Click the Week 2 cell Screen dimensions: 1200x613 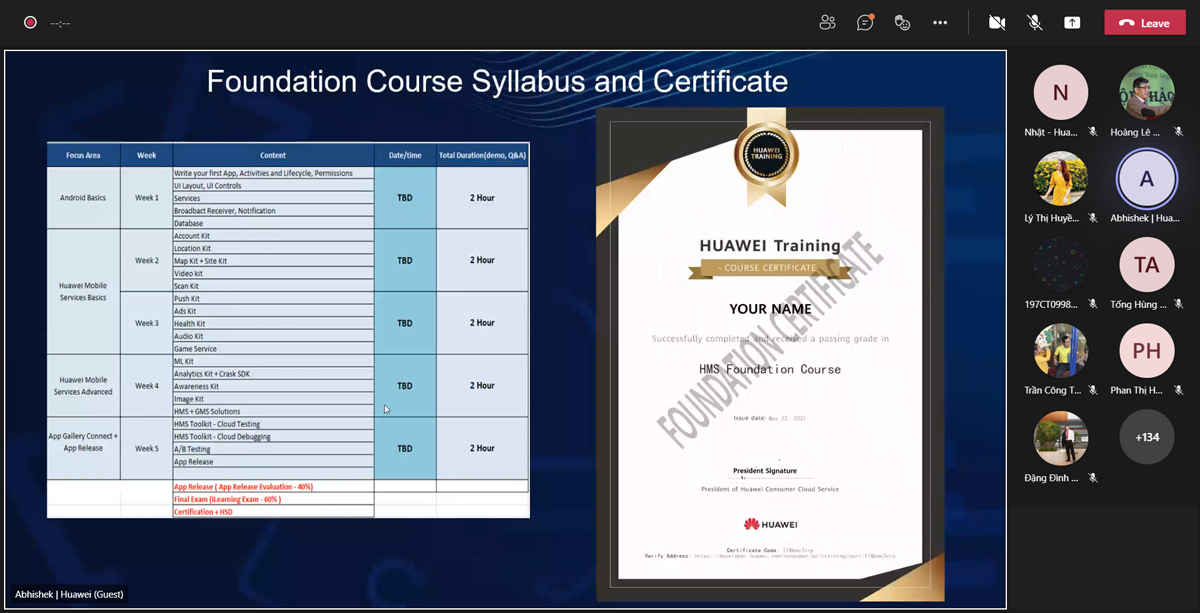click(147, 260)
